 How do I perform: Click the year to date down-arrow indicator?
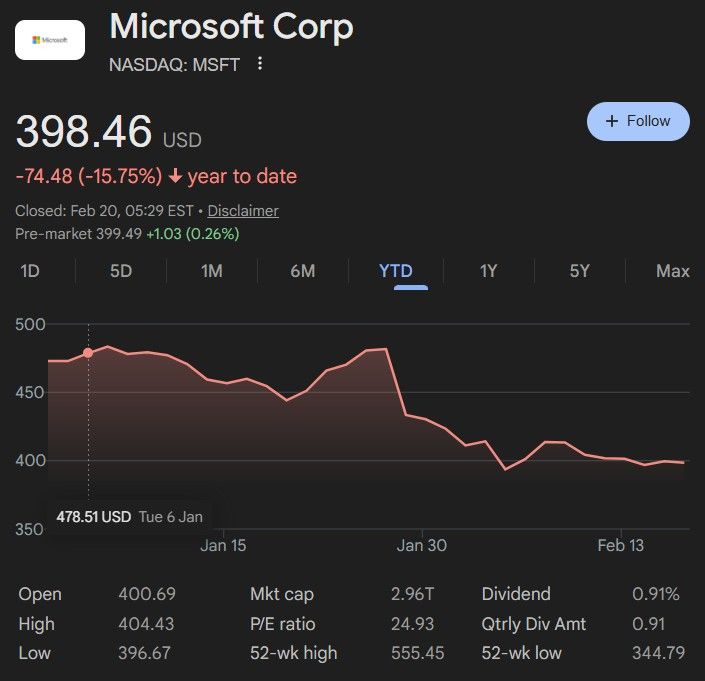[175, 177]
